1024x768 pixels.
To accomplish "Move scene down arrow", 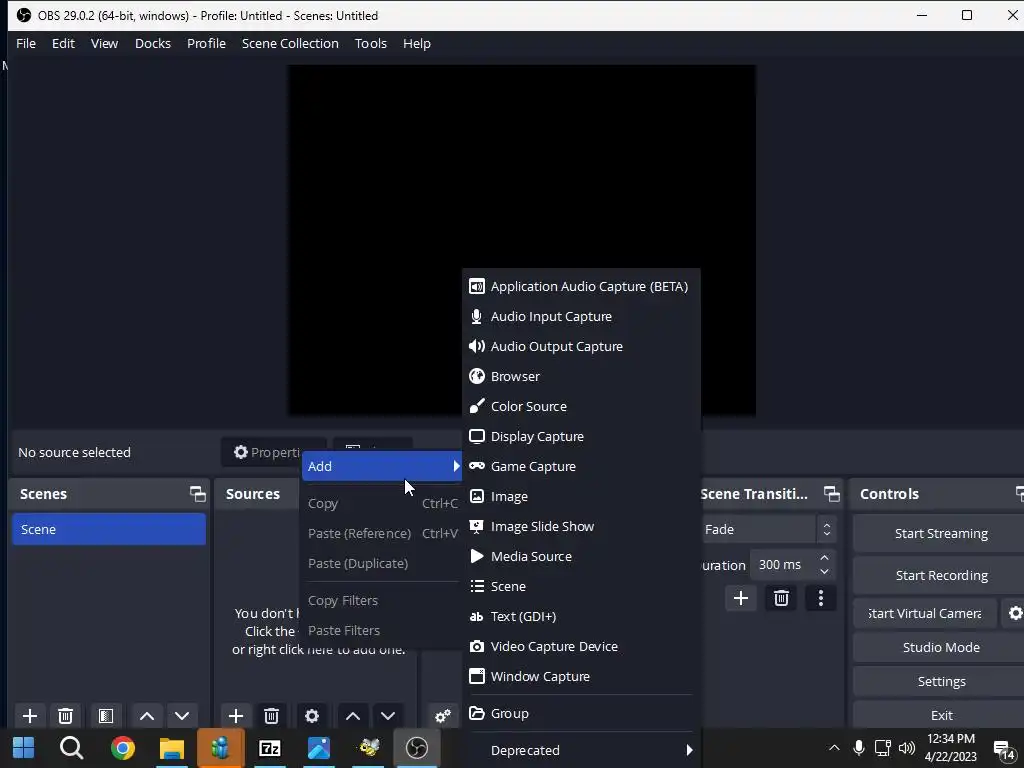I will pyautogui.click(x=182, y=716).
